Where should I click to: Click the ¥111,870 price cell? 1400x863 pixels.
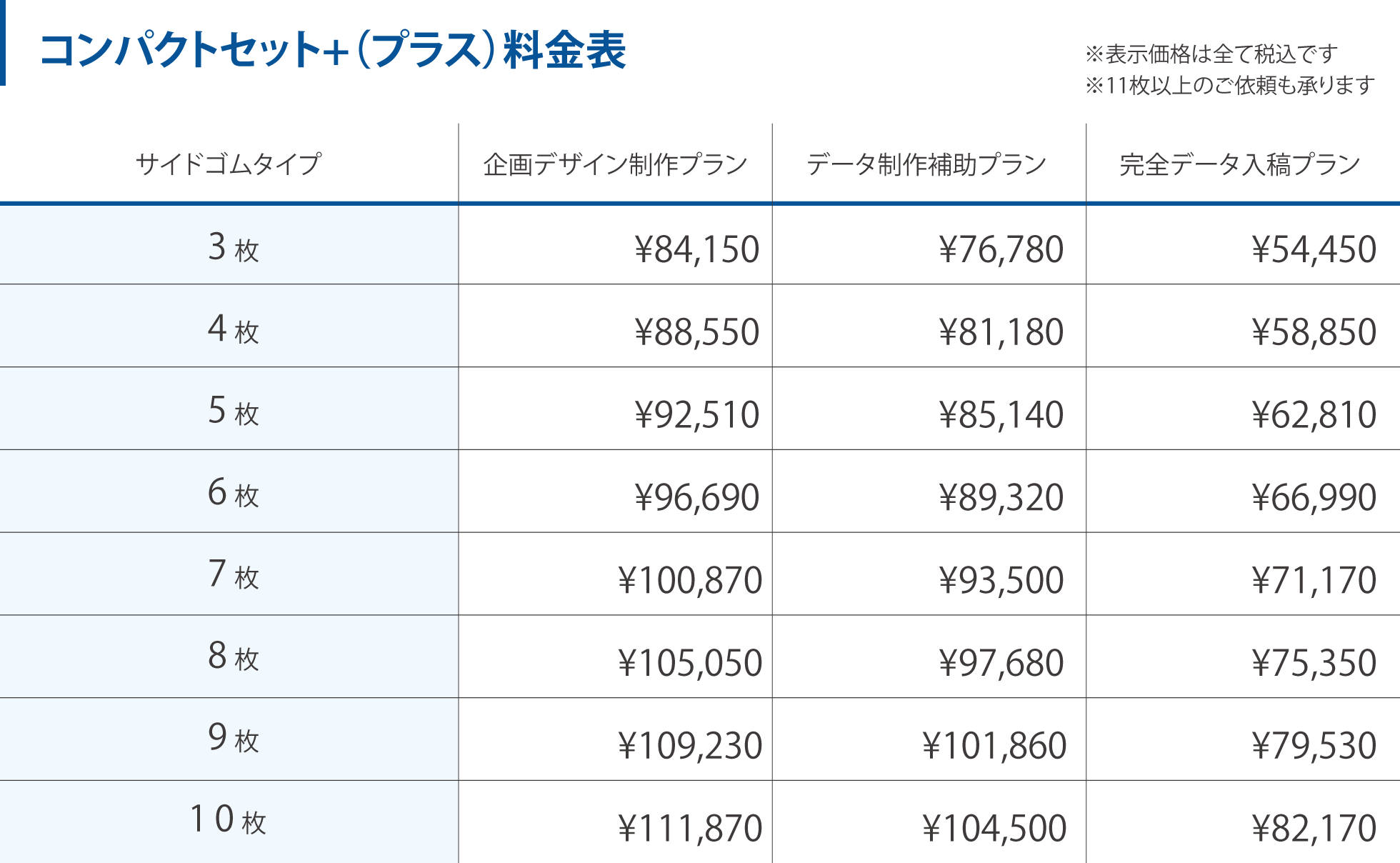click(690, 829)
